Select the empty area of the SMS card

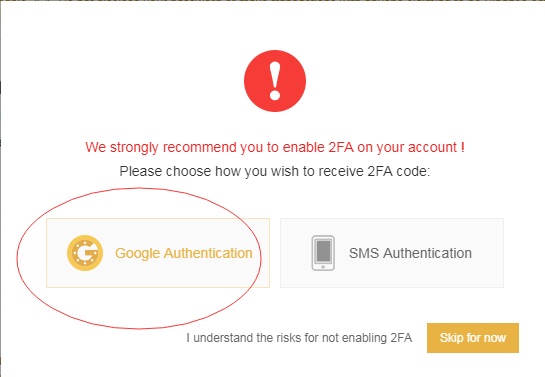(392, 278)
